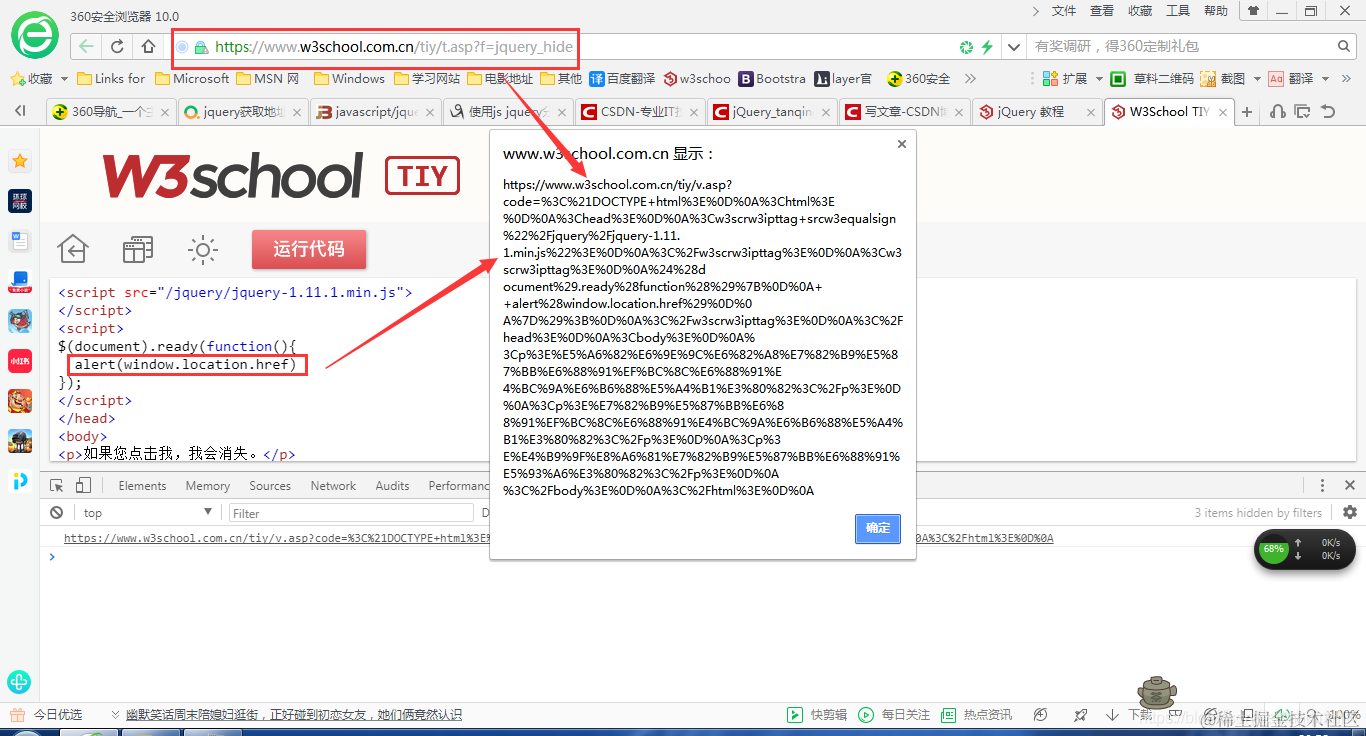This screenshot has height=736, width=1366.
Task: Open DevTools three-dot menu
Action: [x=1323, y=485]
